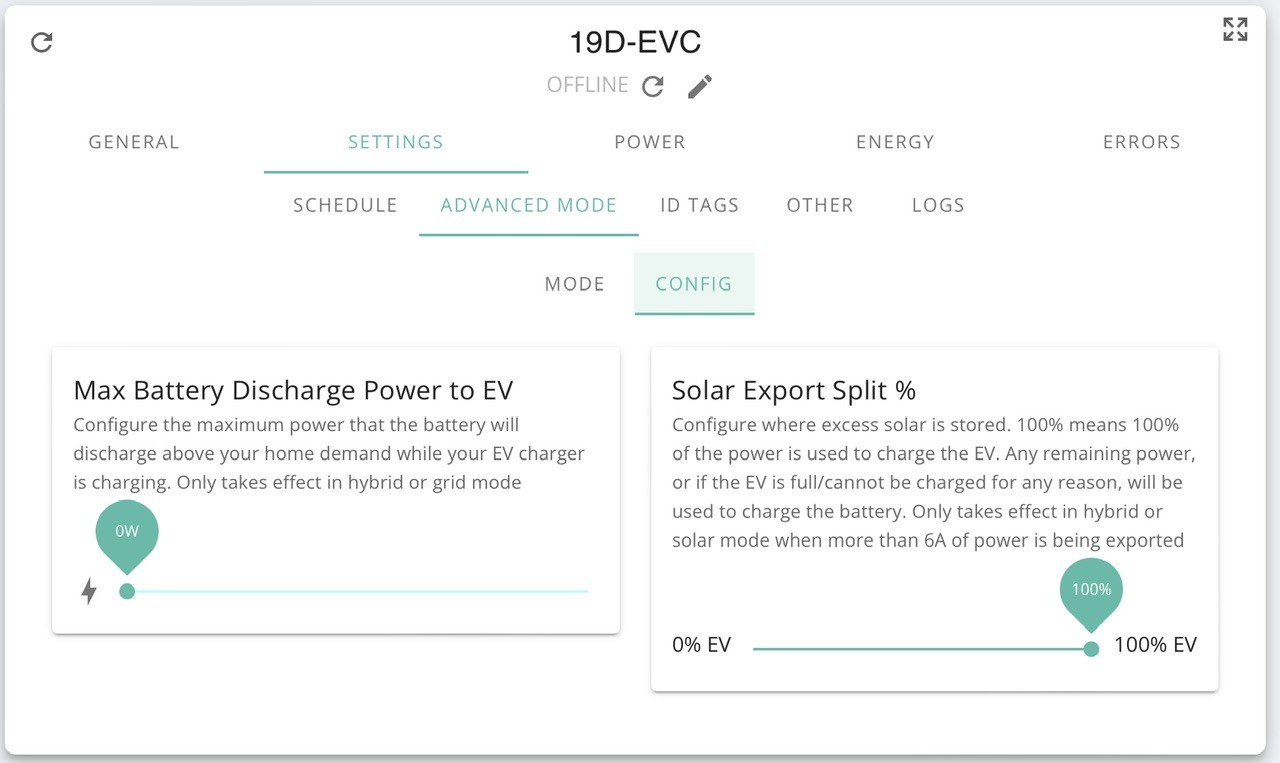Select the SETTINGS tab

pos(396,142)
